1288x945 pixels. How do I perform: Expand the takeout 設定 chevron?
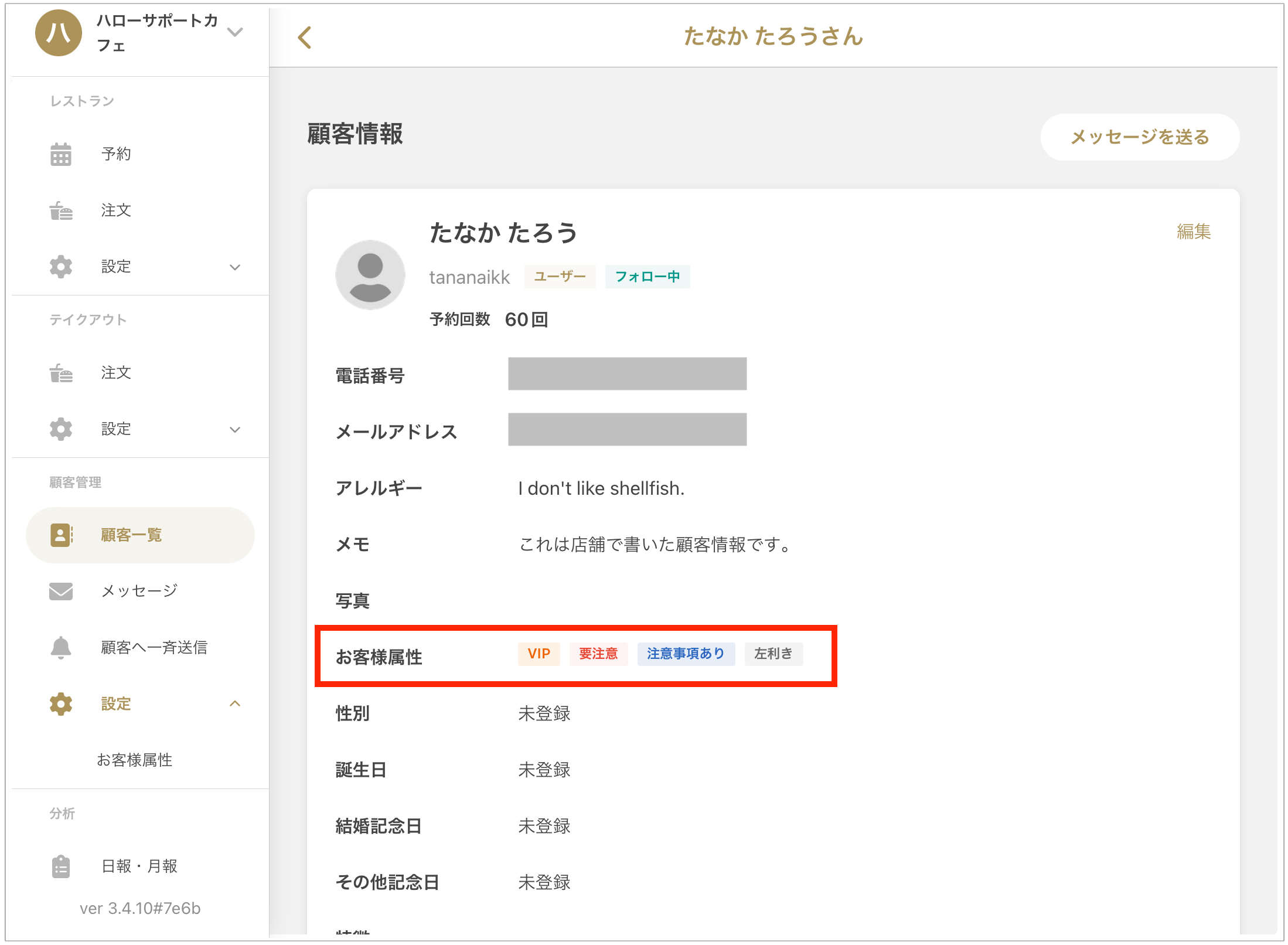(x=235, y=430)
